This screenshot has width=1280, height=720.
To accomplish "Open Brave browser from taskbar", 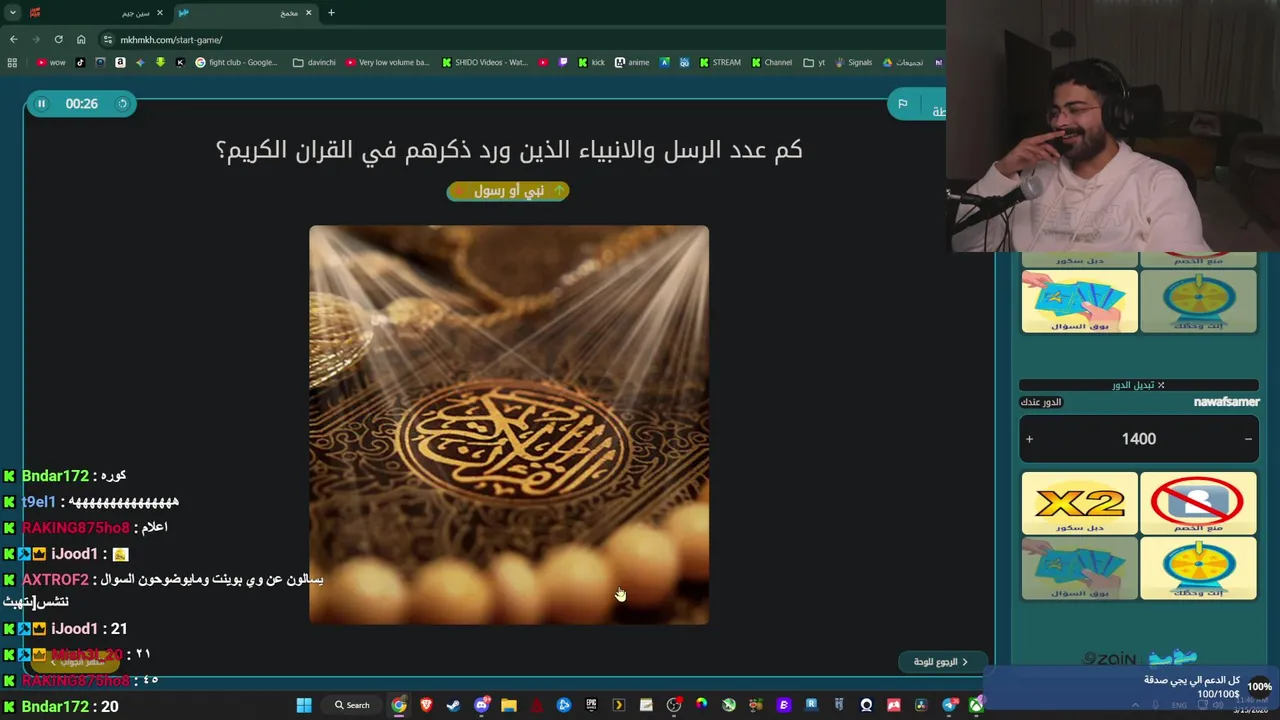I will click(x=427, y=705).
